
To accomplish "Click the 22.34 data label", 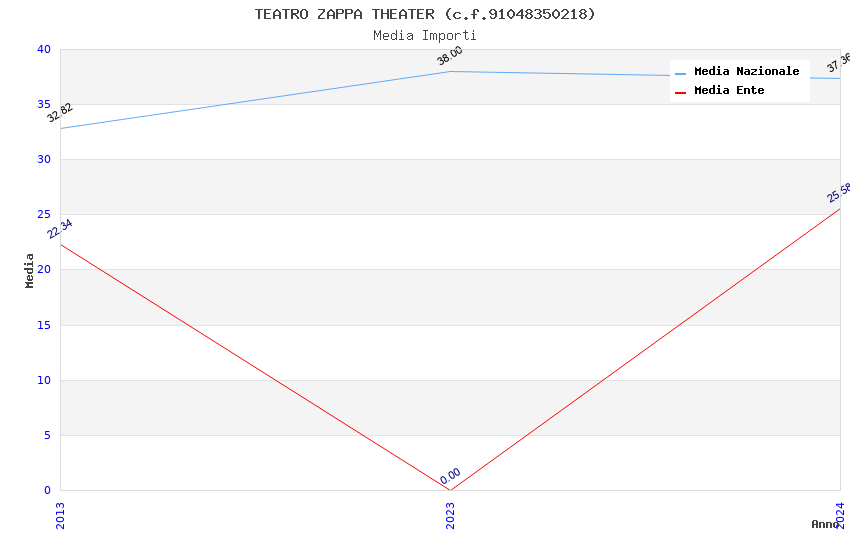I will pyautogui.click(x=60, y=229).
